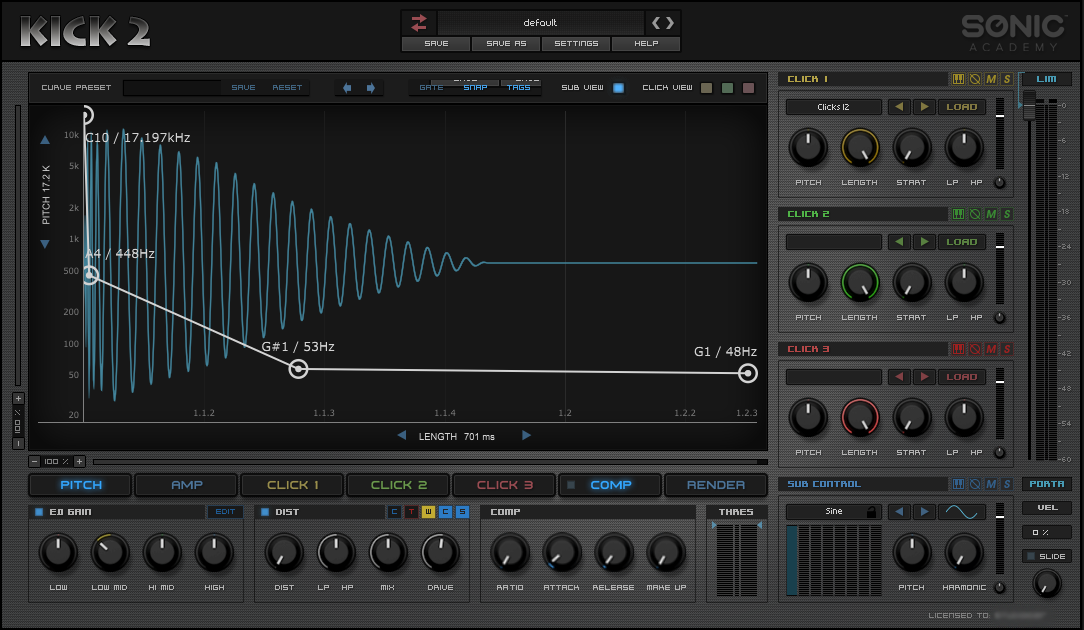The image size is (1084, 630).
Task: Click the red preset swap arrows icon
Action: [419, 23]
